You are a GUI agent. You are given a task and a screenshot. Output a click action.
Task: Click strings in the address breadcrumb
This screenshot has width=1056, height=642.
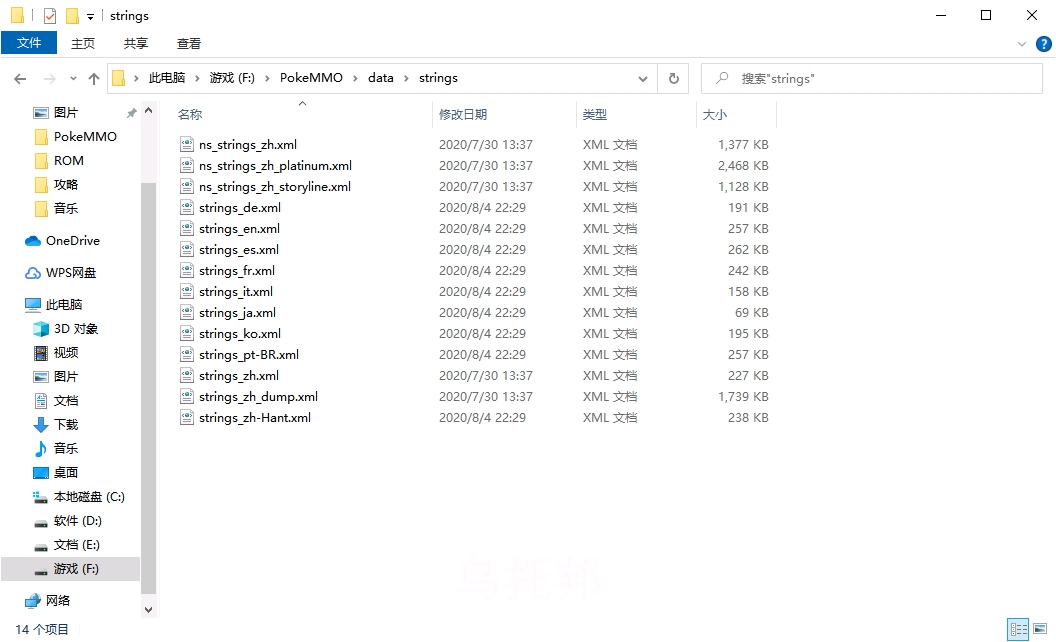click(x=438, y=77)
